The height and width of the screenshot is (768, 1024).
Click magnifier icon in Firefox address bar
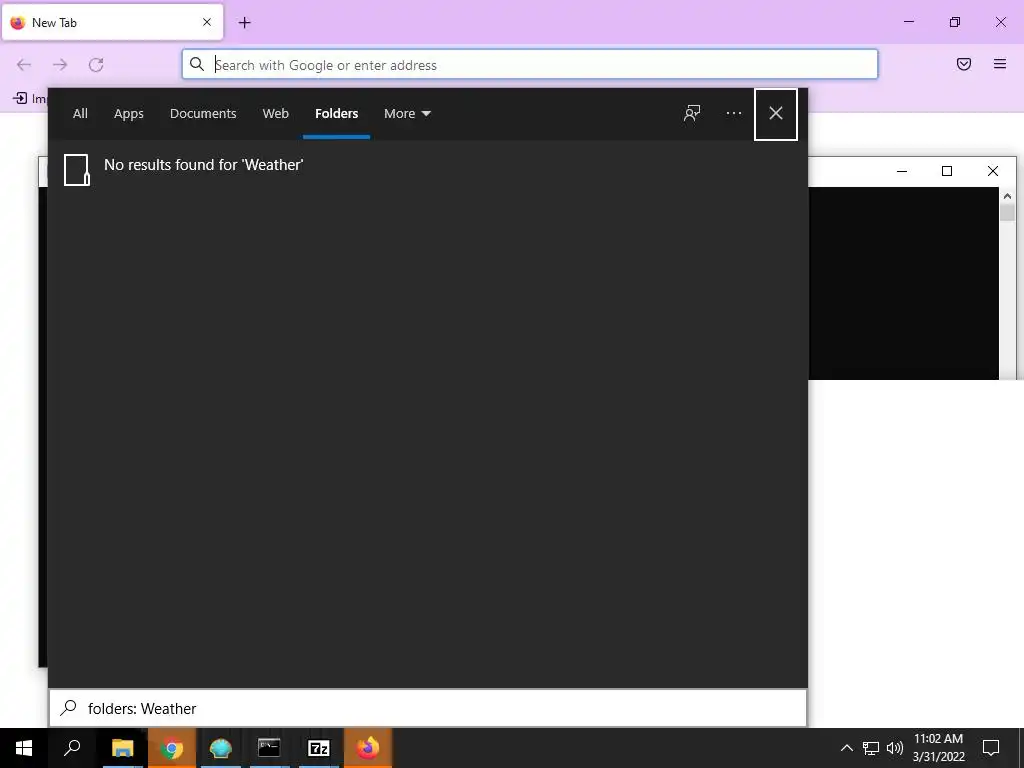click(197, 64)
